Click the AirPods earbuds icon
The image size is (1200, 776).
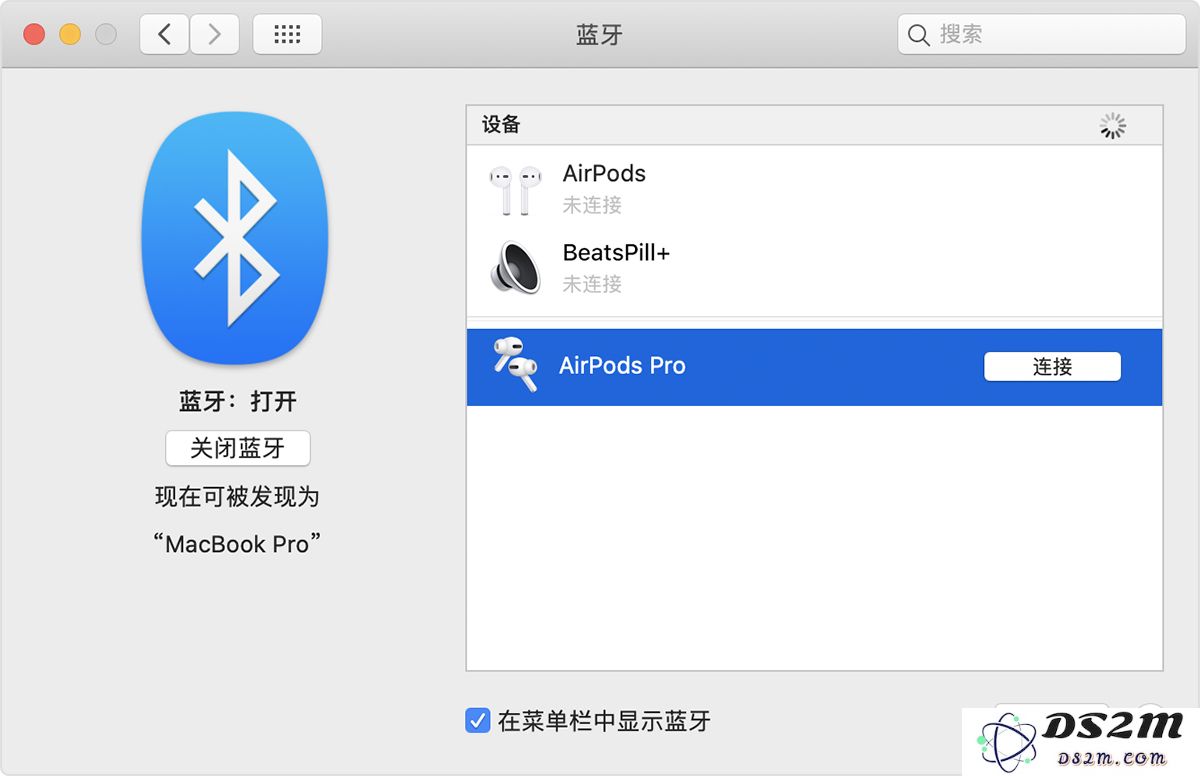coord(515,189)
